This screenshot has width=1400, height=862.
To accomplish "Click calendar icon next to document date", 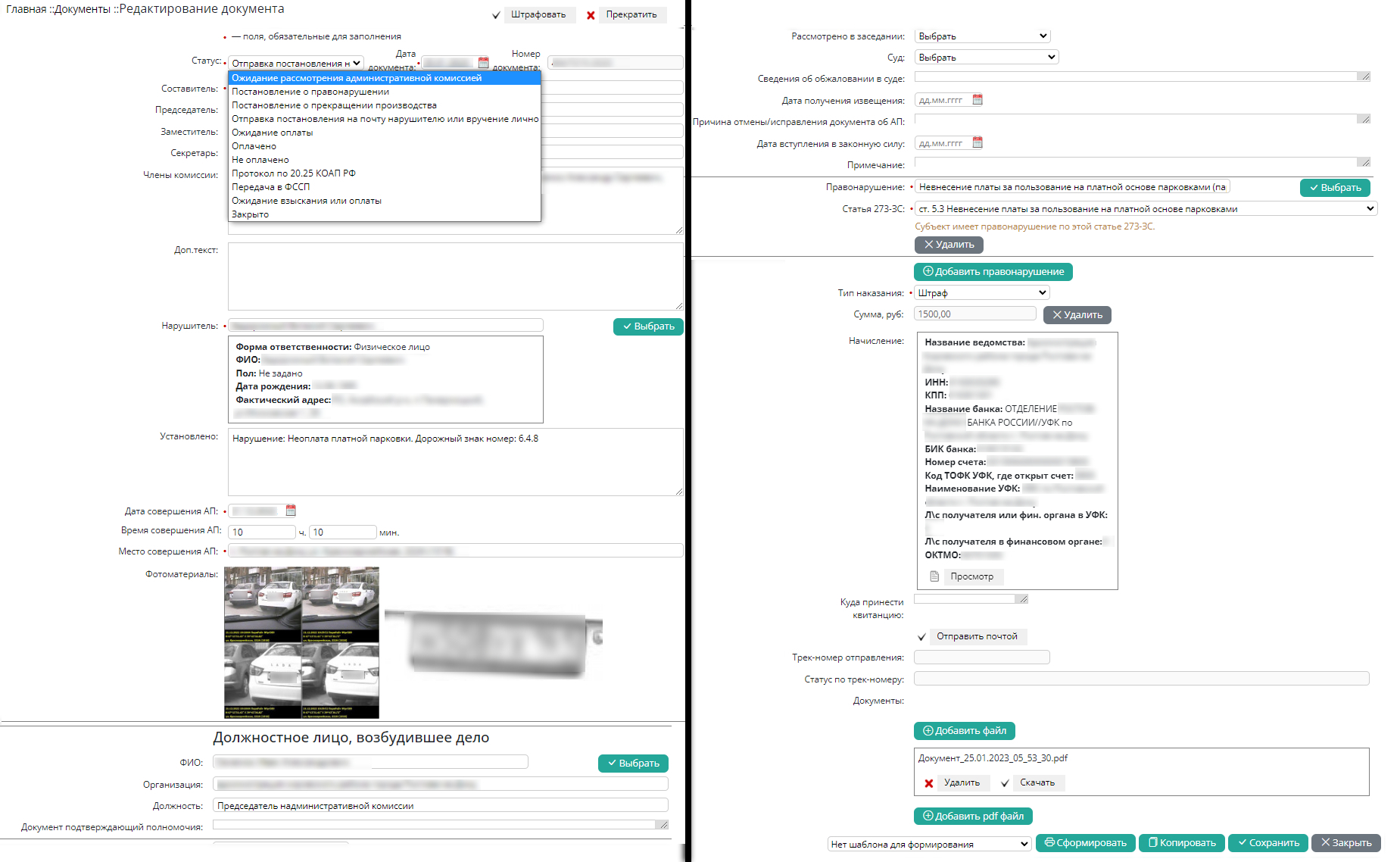I will [x=483, y=63].
